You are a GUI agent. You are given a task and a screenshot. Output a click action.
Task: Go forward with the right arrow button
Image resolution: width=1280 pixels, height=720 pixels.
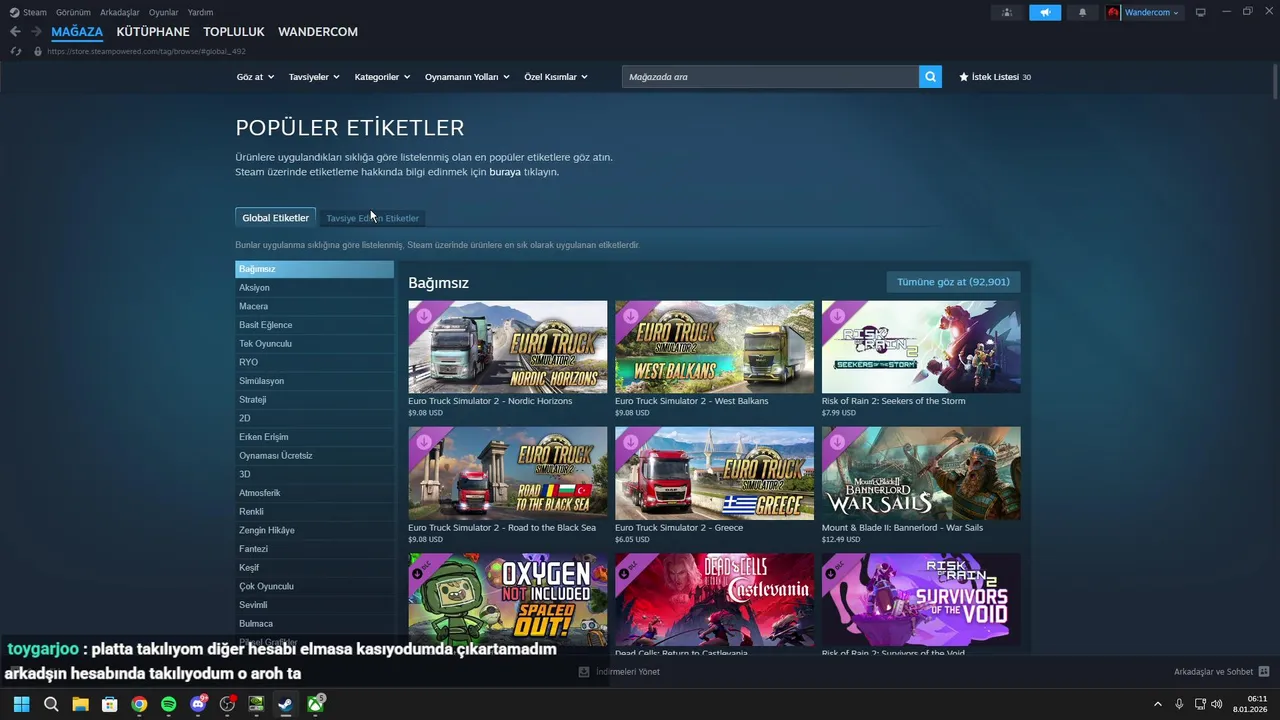36,32
